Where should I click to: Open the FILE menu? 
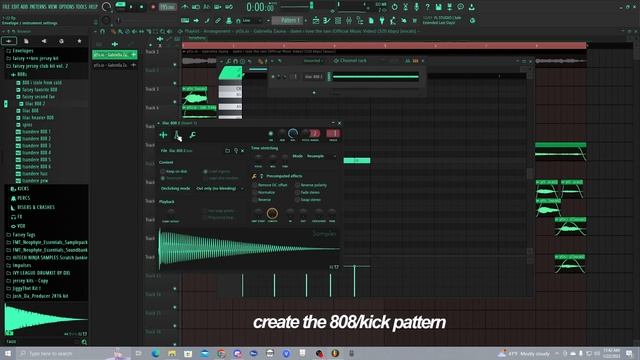click(7, 7)
